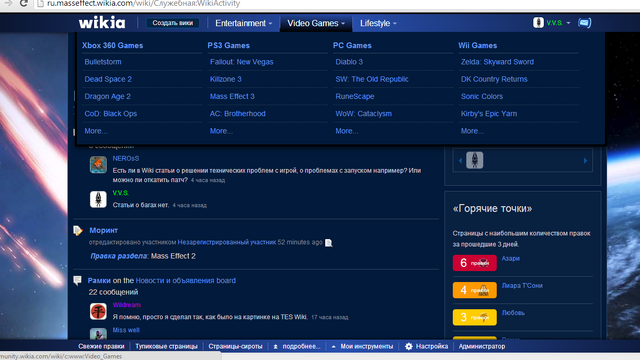Click the page icon in the address bar
The image size is (640, 360).
tap(40, 4)
